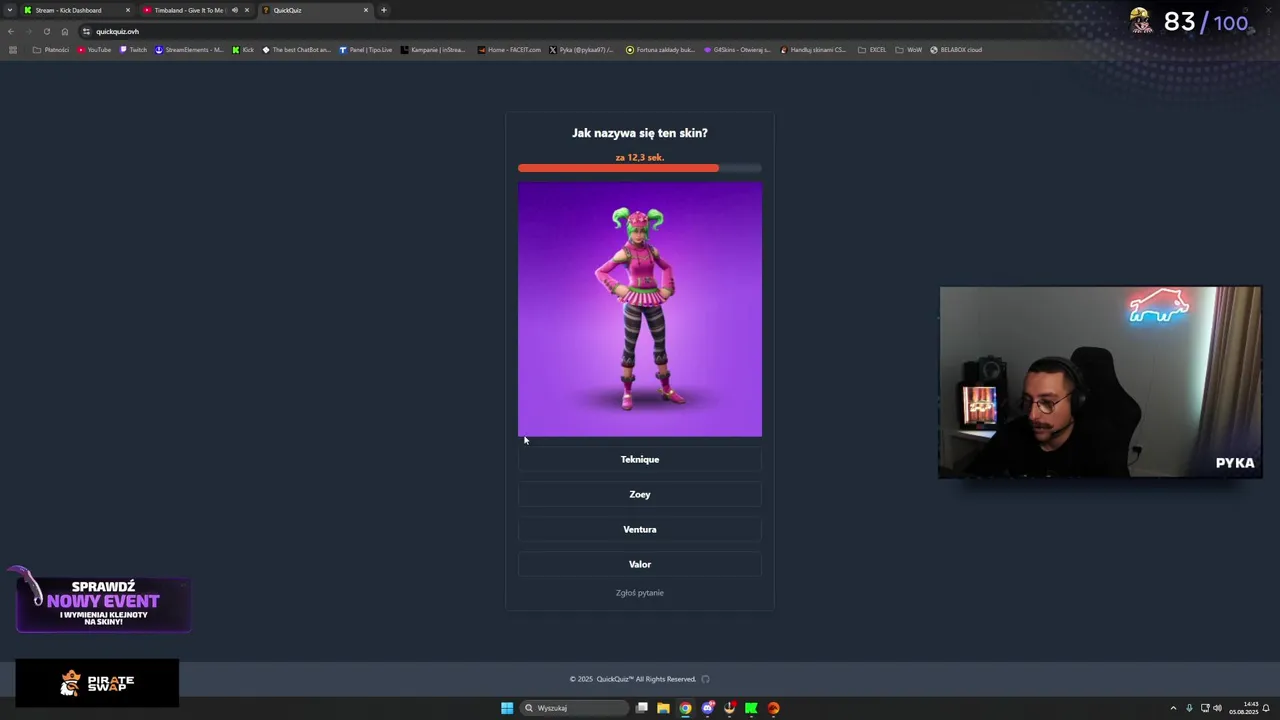1280x720 pixels.
Task: Open Google Chrome from the taskbar
Action: pyautogui.click(x=685, y=708)
